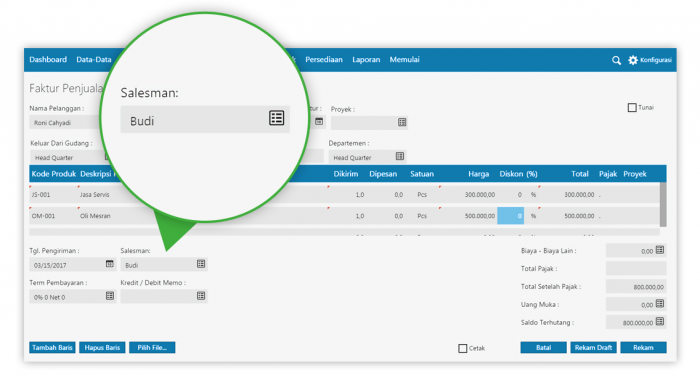Image resolution: width=700 pixels, height=376 pixels.
Task: Open the Persediaan menu
Action: point(324,59)
